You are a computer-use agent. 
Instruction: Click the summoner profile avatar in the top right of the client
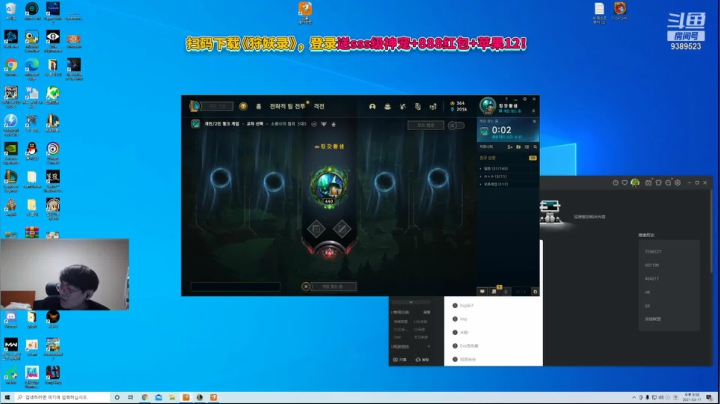click(x=488, y=106)
